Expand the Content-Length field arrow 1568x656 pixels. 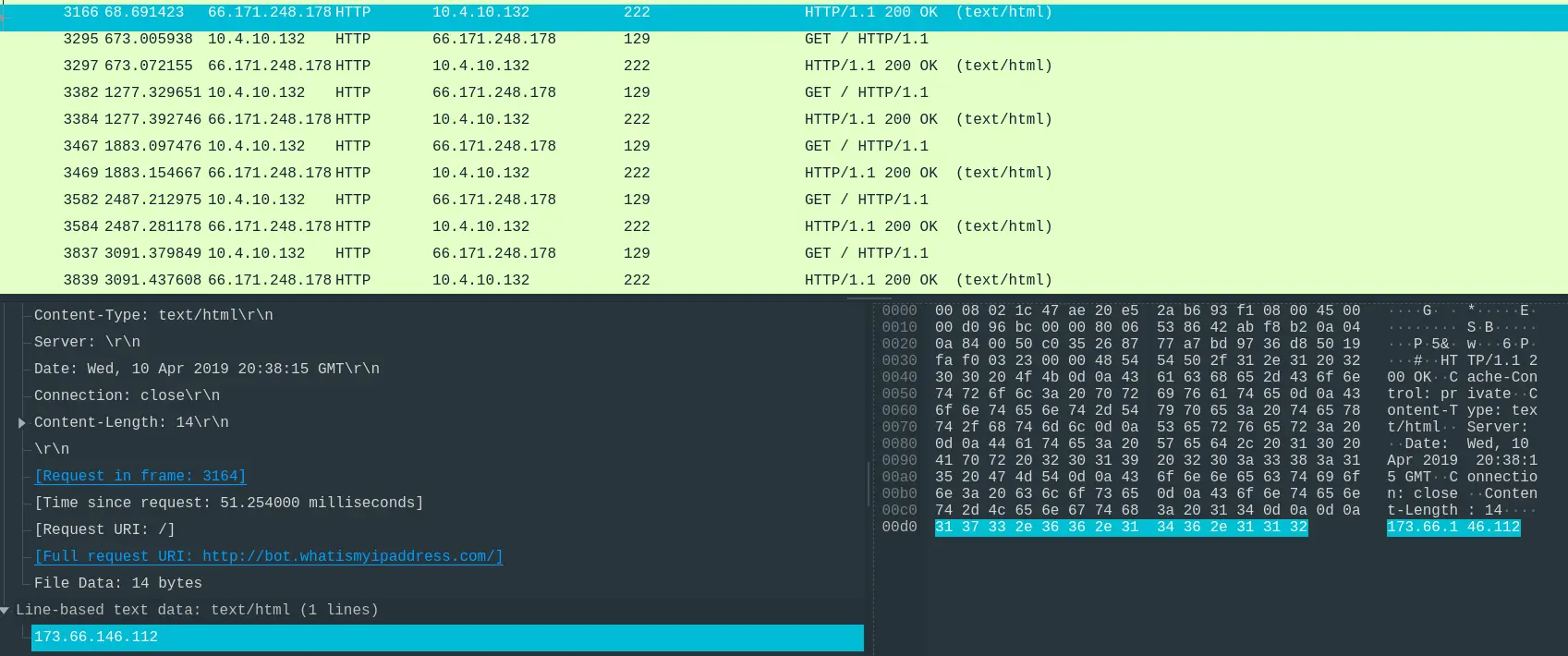(21, 422)
